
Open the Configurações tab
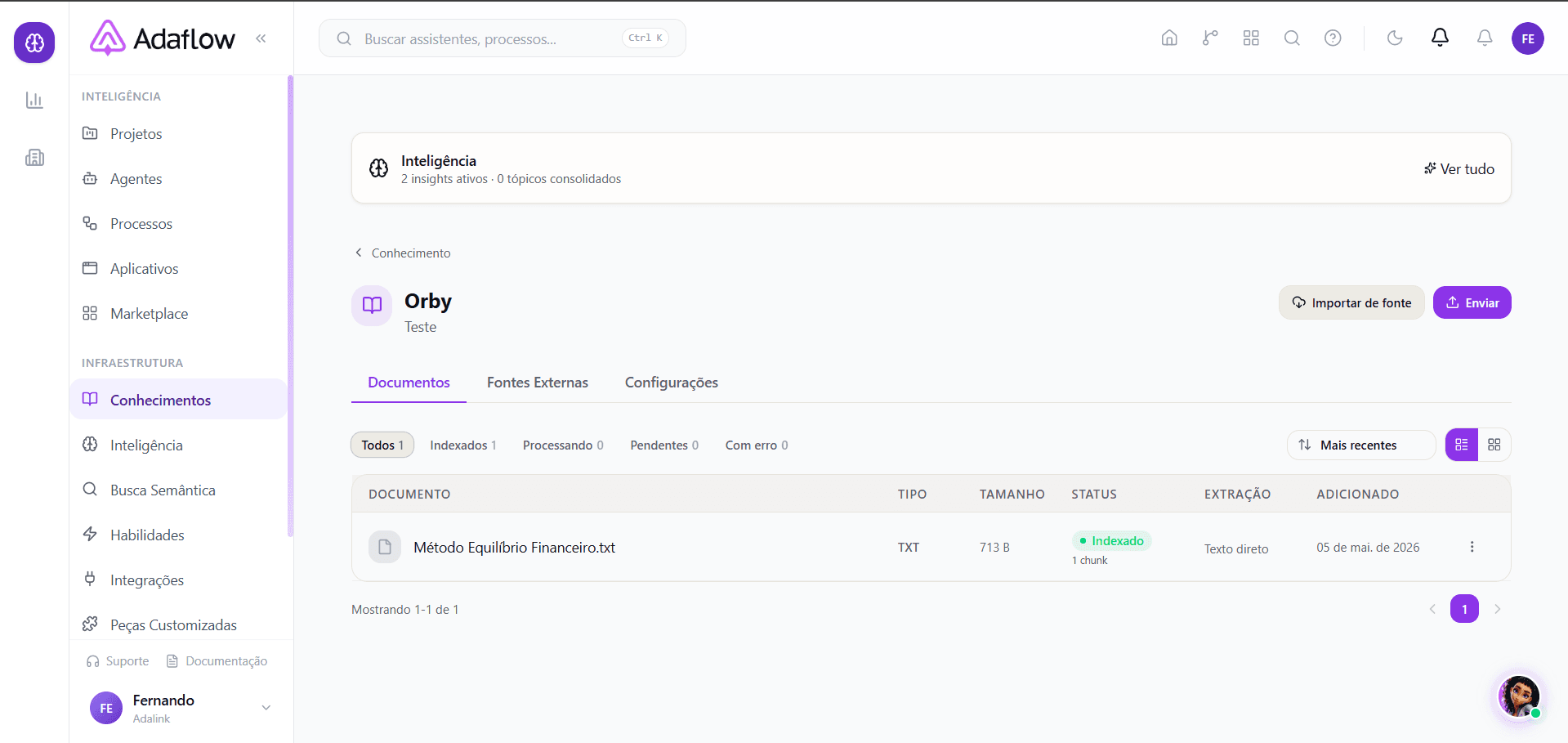pos(672,383)
